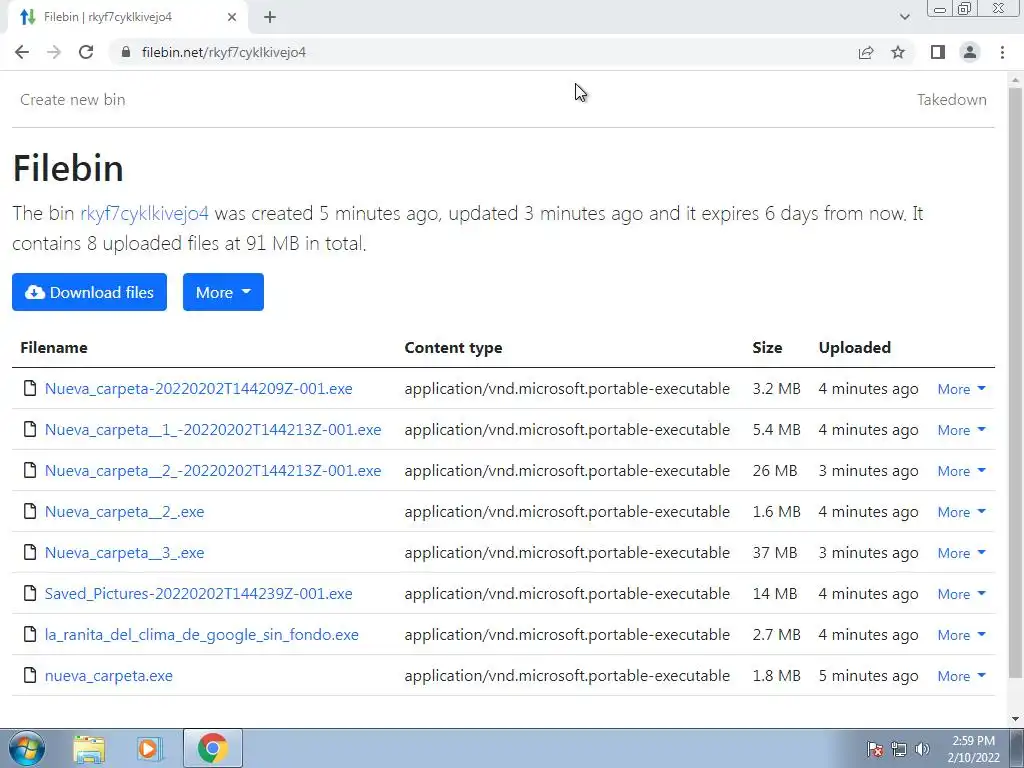
Task: Open the nueva_carpeta.exe file link
Action: pos(108,676)
